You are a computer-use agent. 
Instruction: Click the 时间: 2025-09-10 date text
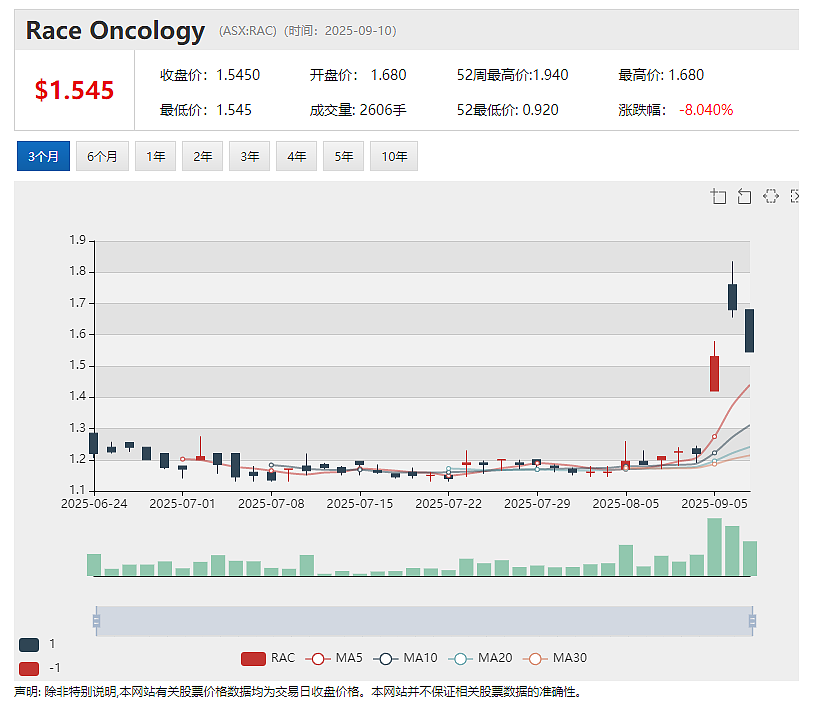[x=340, y=31]
